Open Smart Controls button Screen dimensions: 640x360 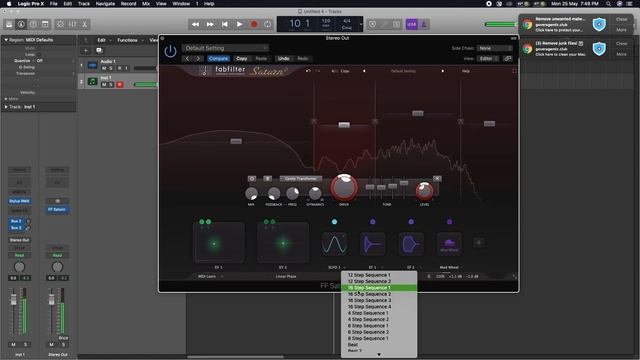[x=60, y=24]
